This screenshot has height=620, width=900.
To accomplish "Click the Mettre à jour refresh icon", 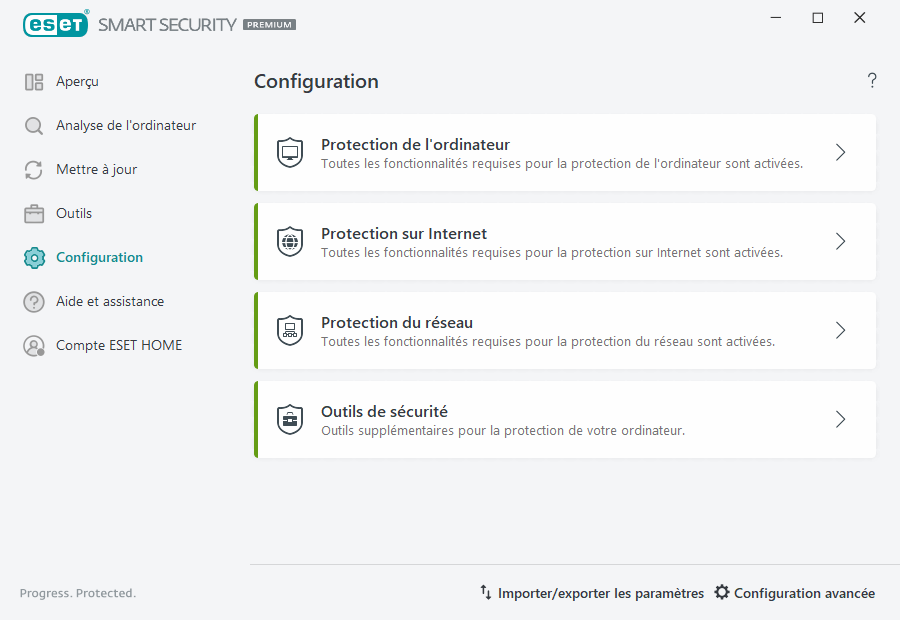I will click(x=33, y=169).
